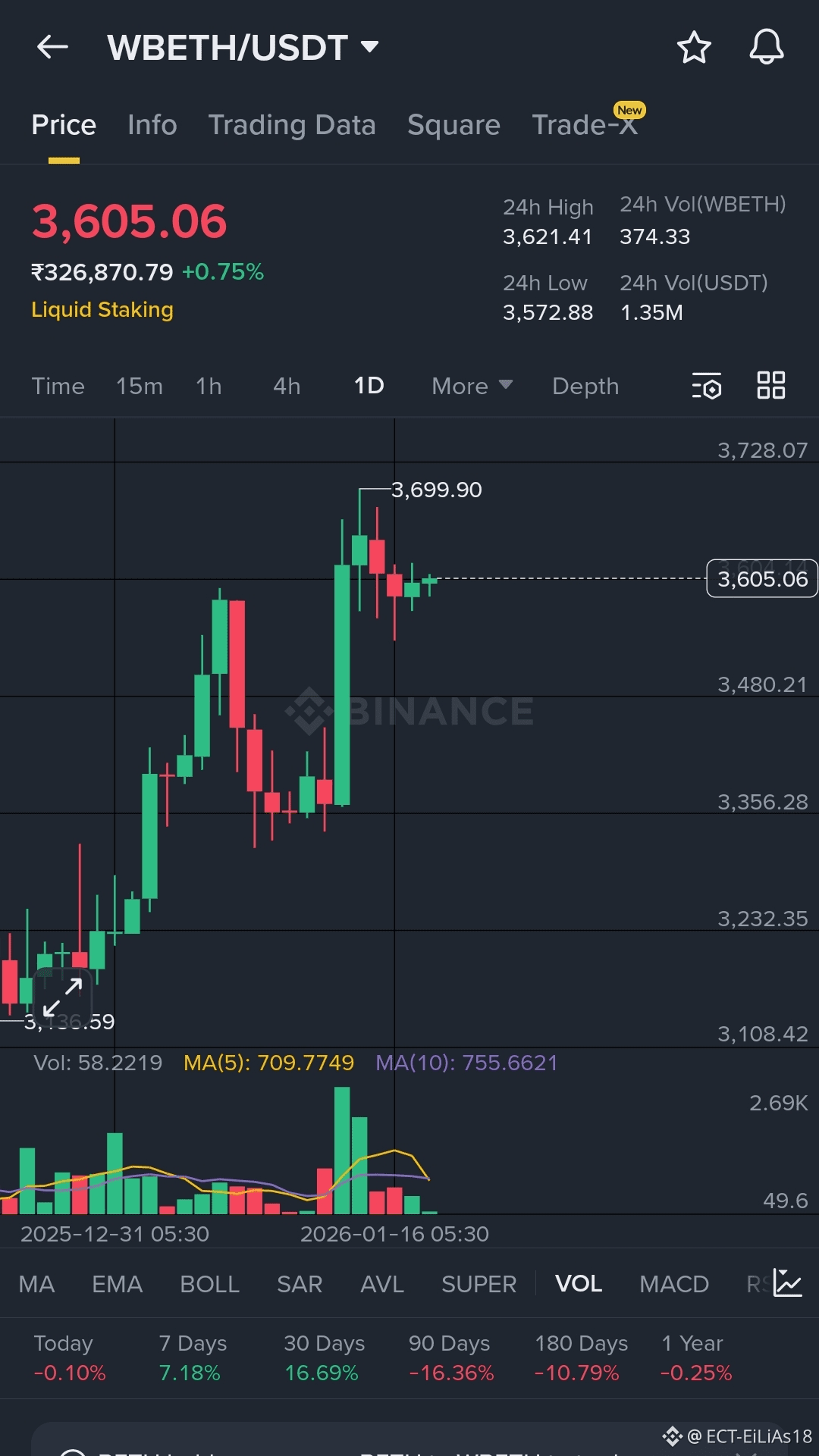
Task: Switch to the Info tab
Action: [152, 125]
